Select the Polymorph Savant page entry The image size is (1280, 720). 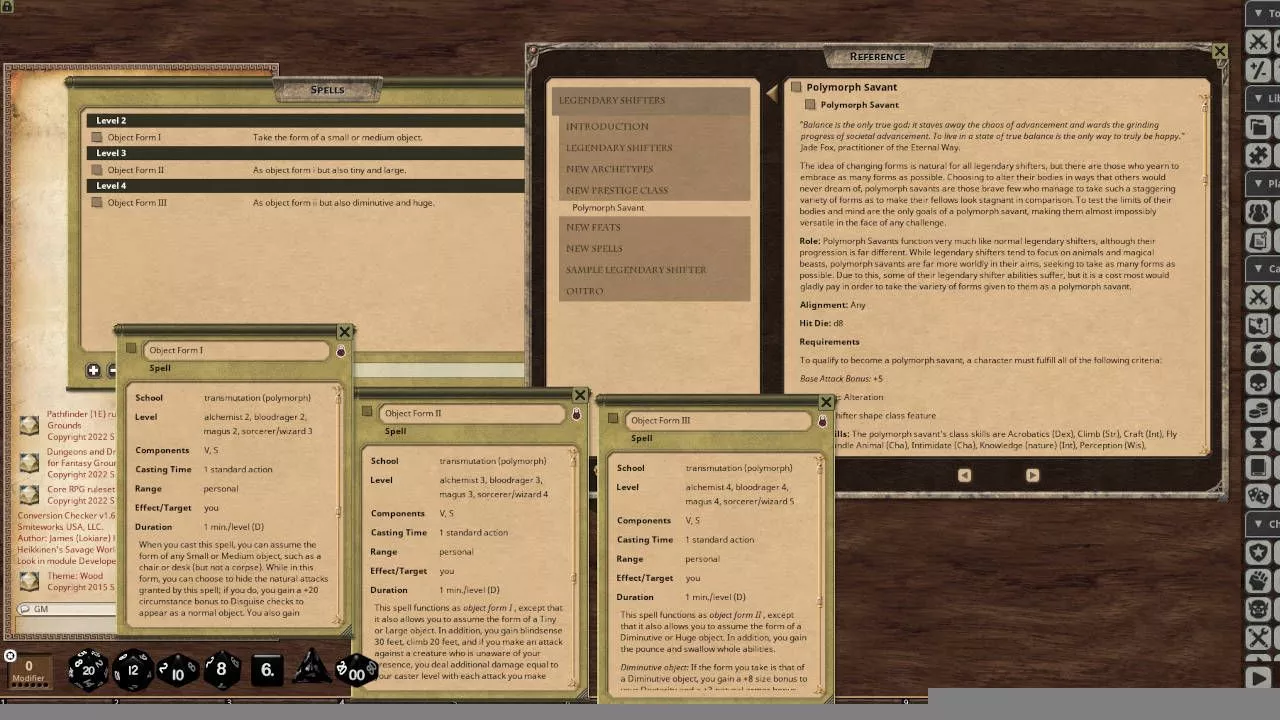coord(608,208)
